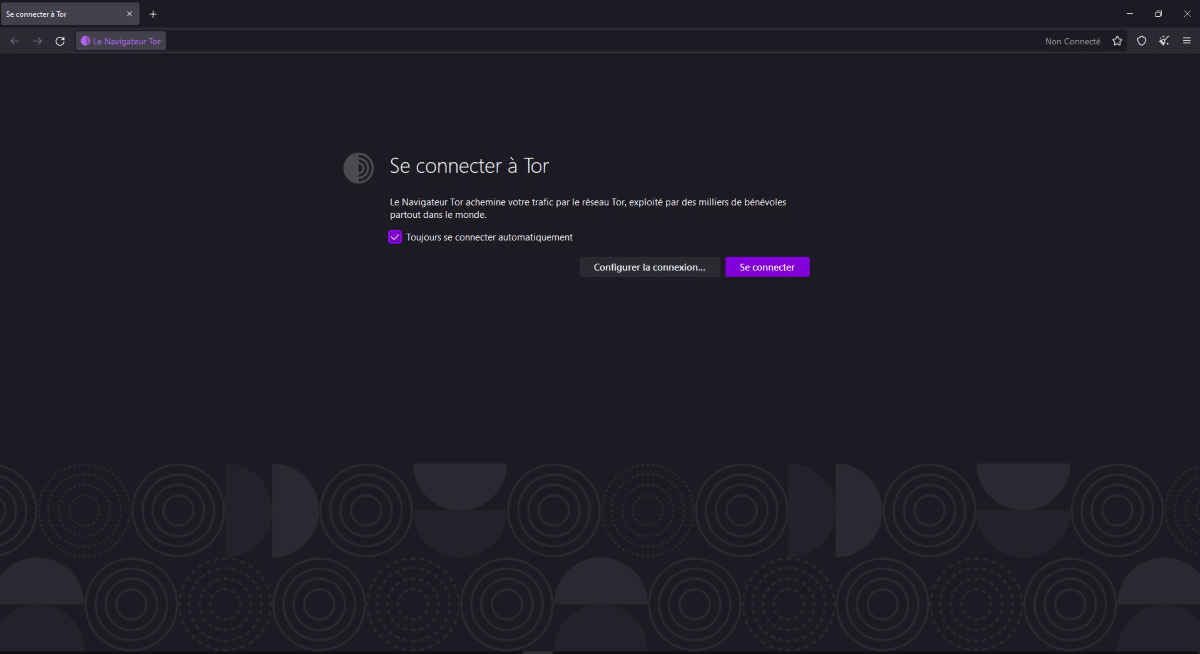
Task: Open the shield security level icon
Action: [x=1141, y=41]
